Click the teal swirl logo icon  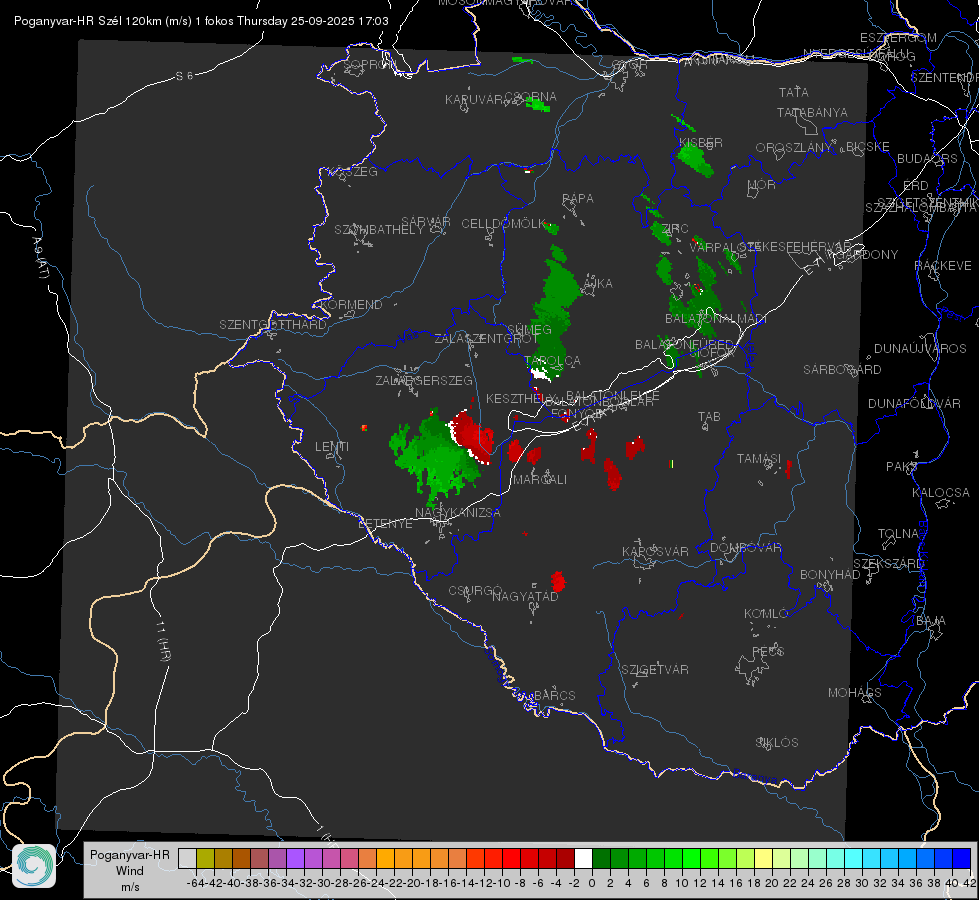pos(34,866)
